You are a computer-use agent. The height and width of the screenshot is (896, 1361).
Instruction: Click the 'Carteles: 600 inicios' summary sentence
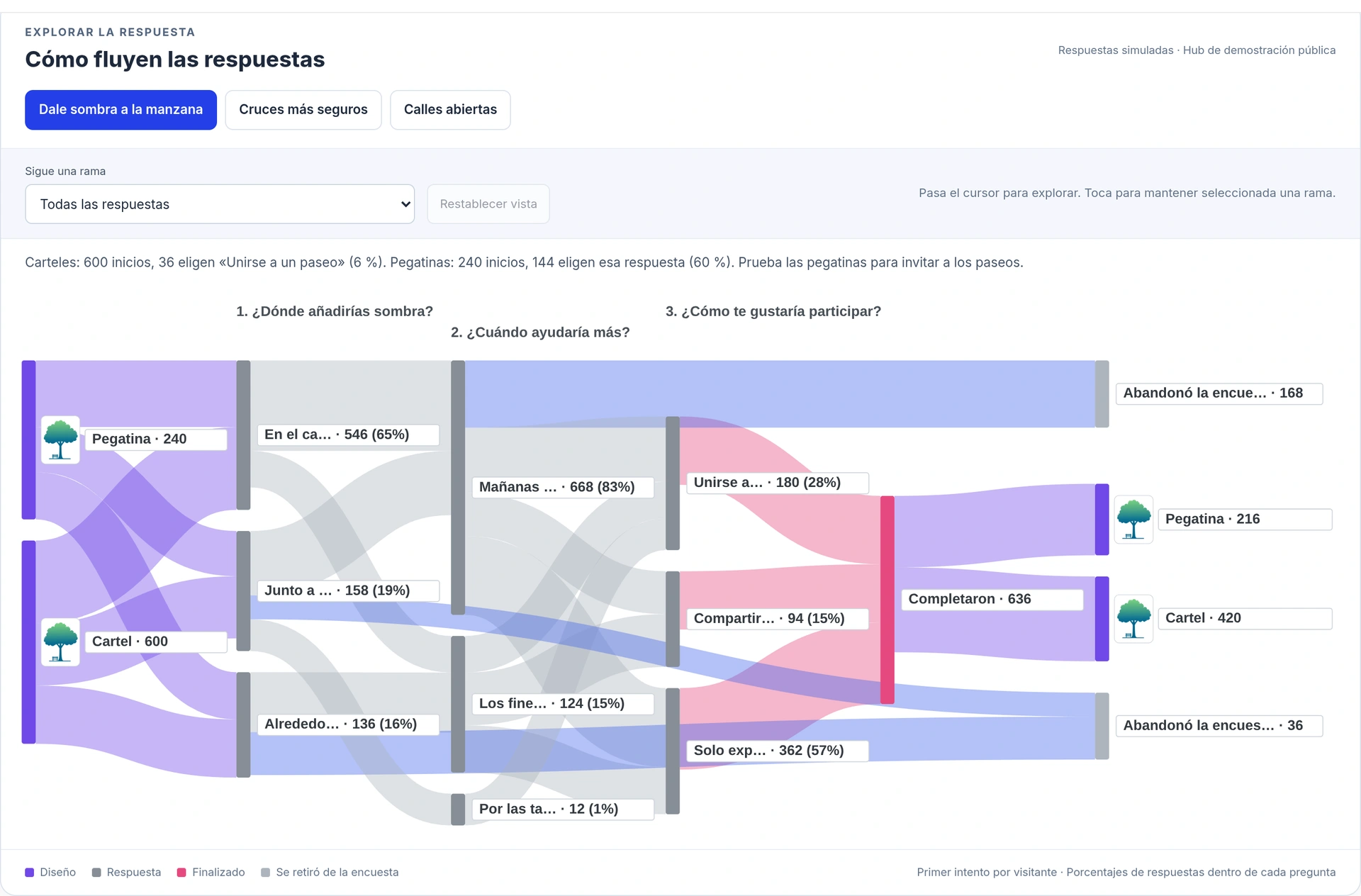(x=525, y=263)
